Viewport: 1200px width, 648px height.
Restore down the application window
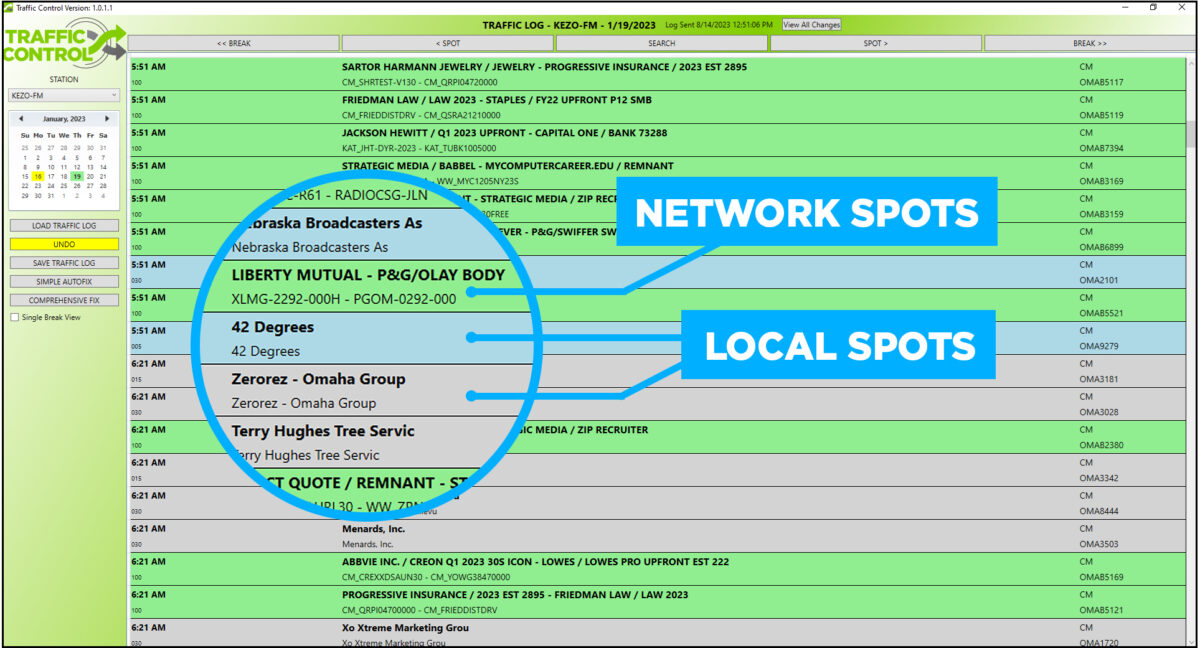[1152, 7]
